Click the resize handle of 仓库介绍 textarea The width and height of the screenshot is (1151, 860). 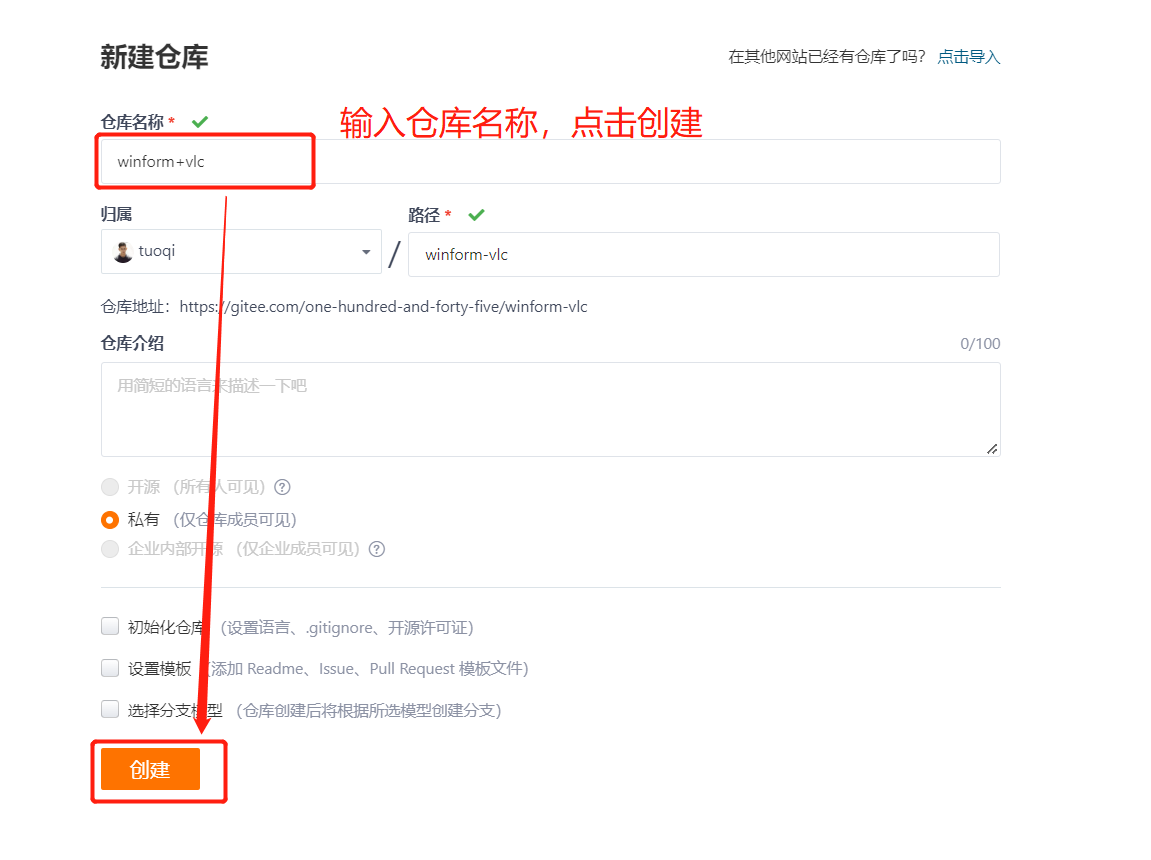point(993,448)
